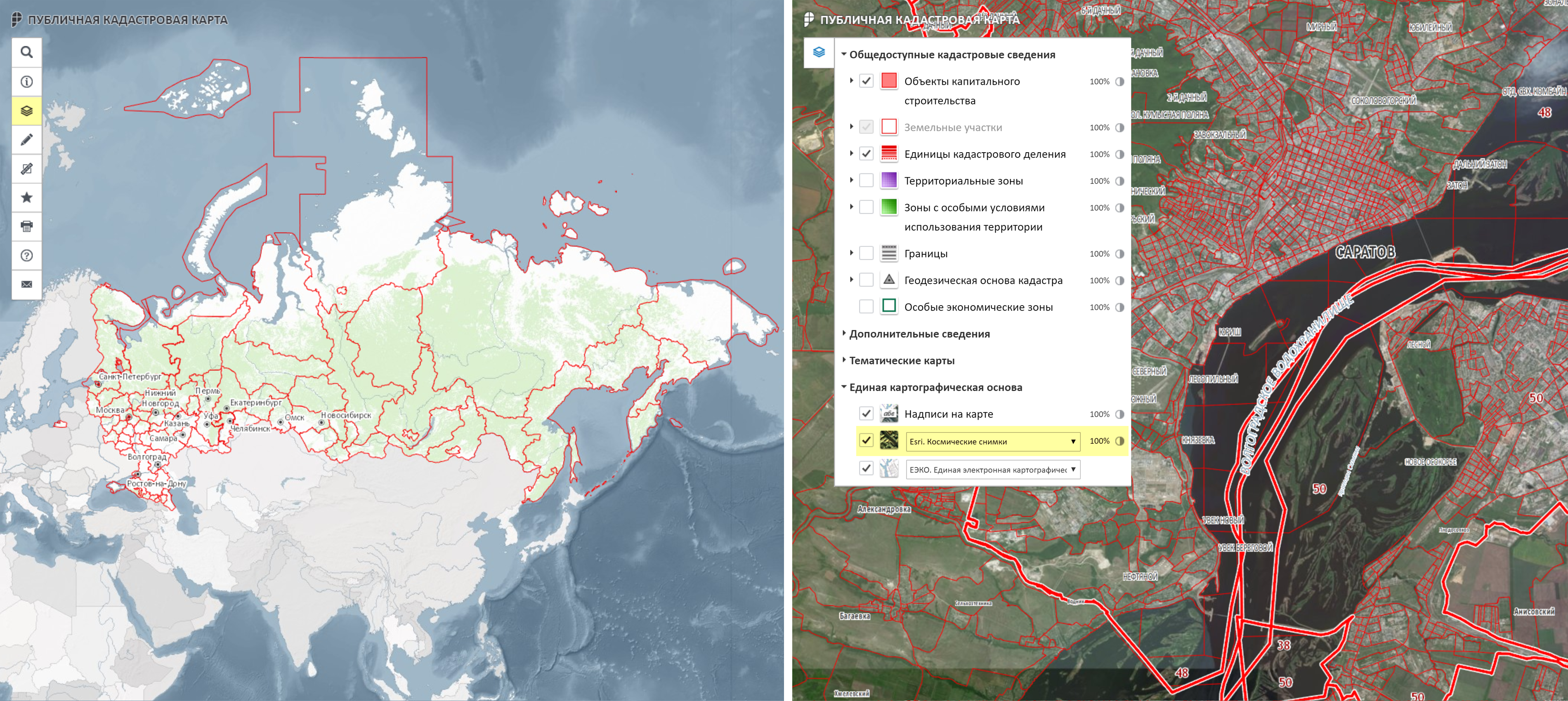Click Екатеринбург city label on map
Screen dimensions: 1568x701
pyautogui.click(x=256, y=402)
